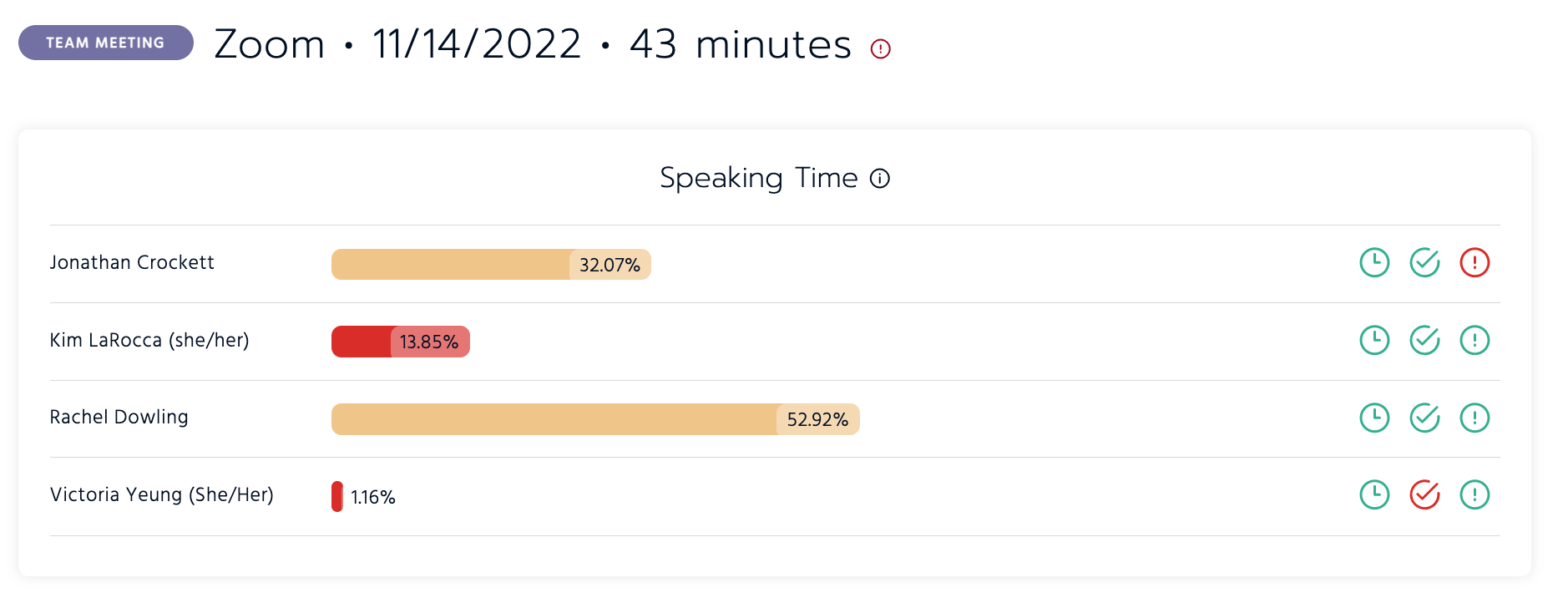Click the red warning icon beside 43 minutes
This screenshot has width=1568, height=608.
tap(881, 48)
